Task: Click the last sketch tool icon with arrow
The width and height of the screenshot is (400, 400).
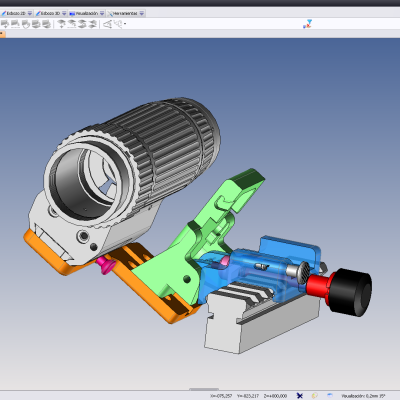Action: pos(118,24)
